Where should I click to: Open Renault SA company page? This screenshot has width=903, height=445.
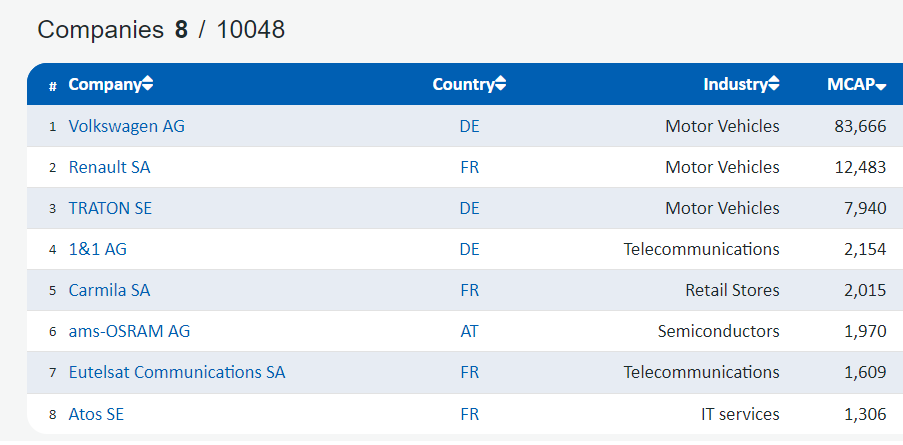pyautogui.click(x=109, y=168)
